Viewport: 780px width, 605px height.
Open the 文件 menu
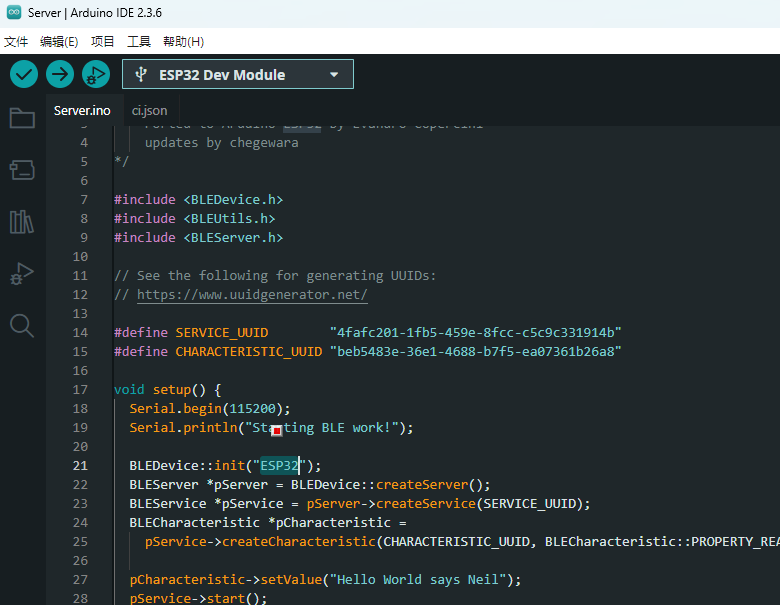click(16, 42)
